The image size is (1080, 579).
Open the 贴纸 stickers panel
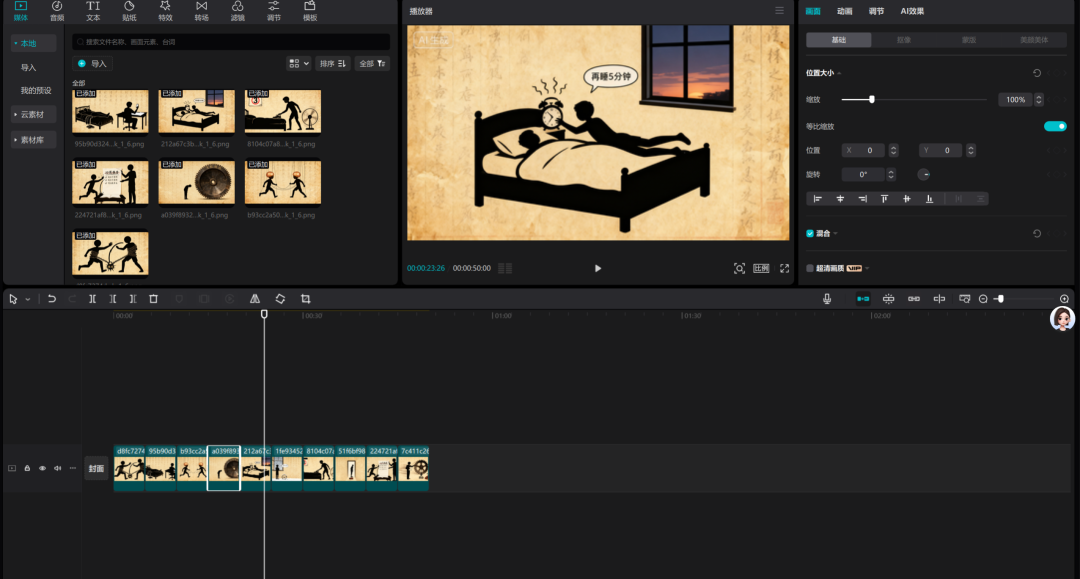pos(129,11)
